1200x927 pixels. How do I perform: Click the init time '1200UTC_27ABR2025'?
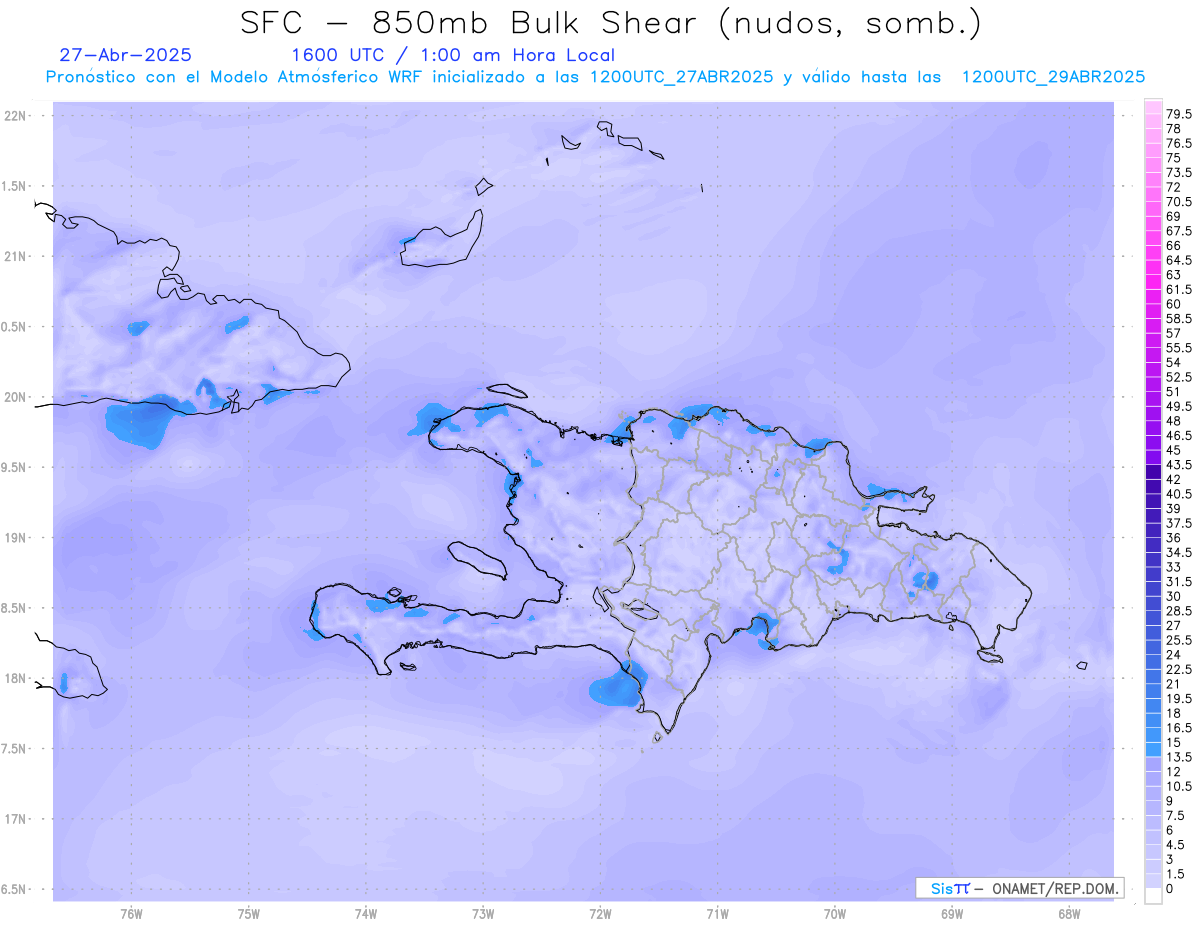point(682,77)
